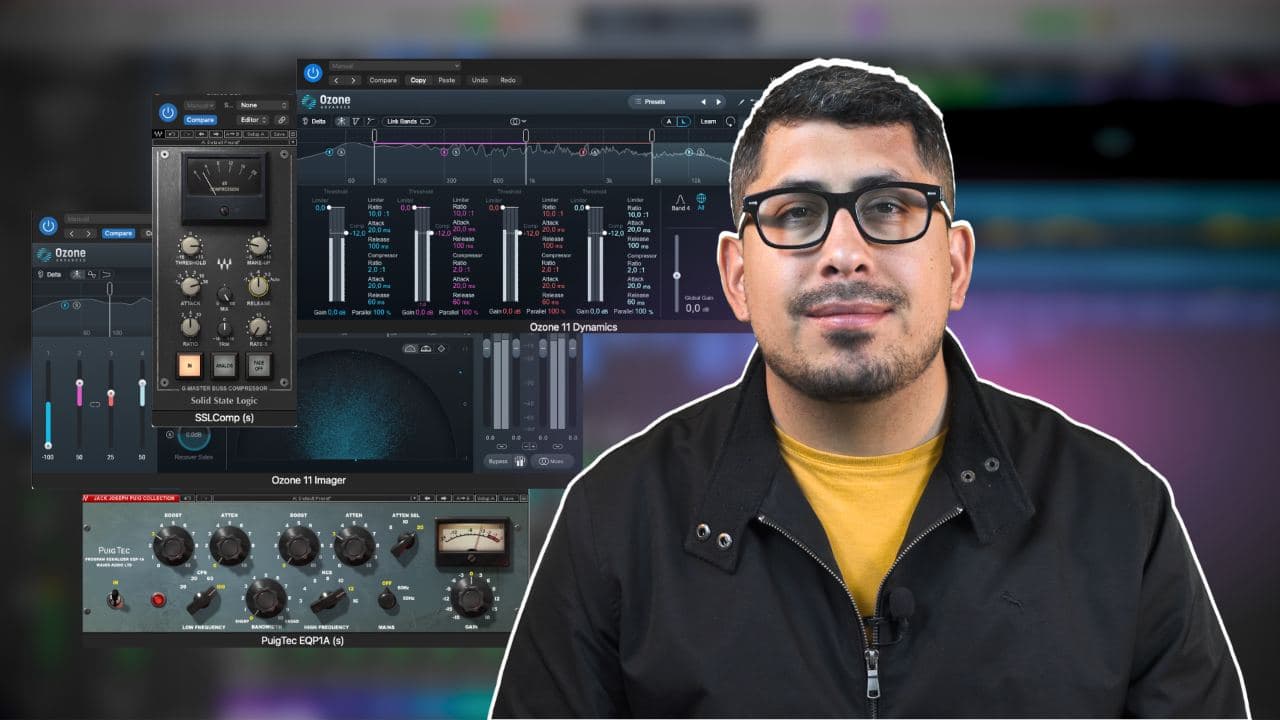Toggle the MAINS switch on PuigTec EQP1A

click(x=386, y=599)
